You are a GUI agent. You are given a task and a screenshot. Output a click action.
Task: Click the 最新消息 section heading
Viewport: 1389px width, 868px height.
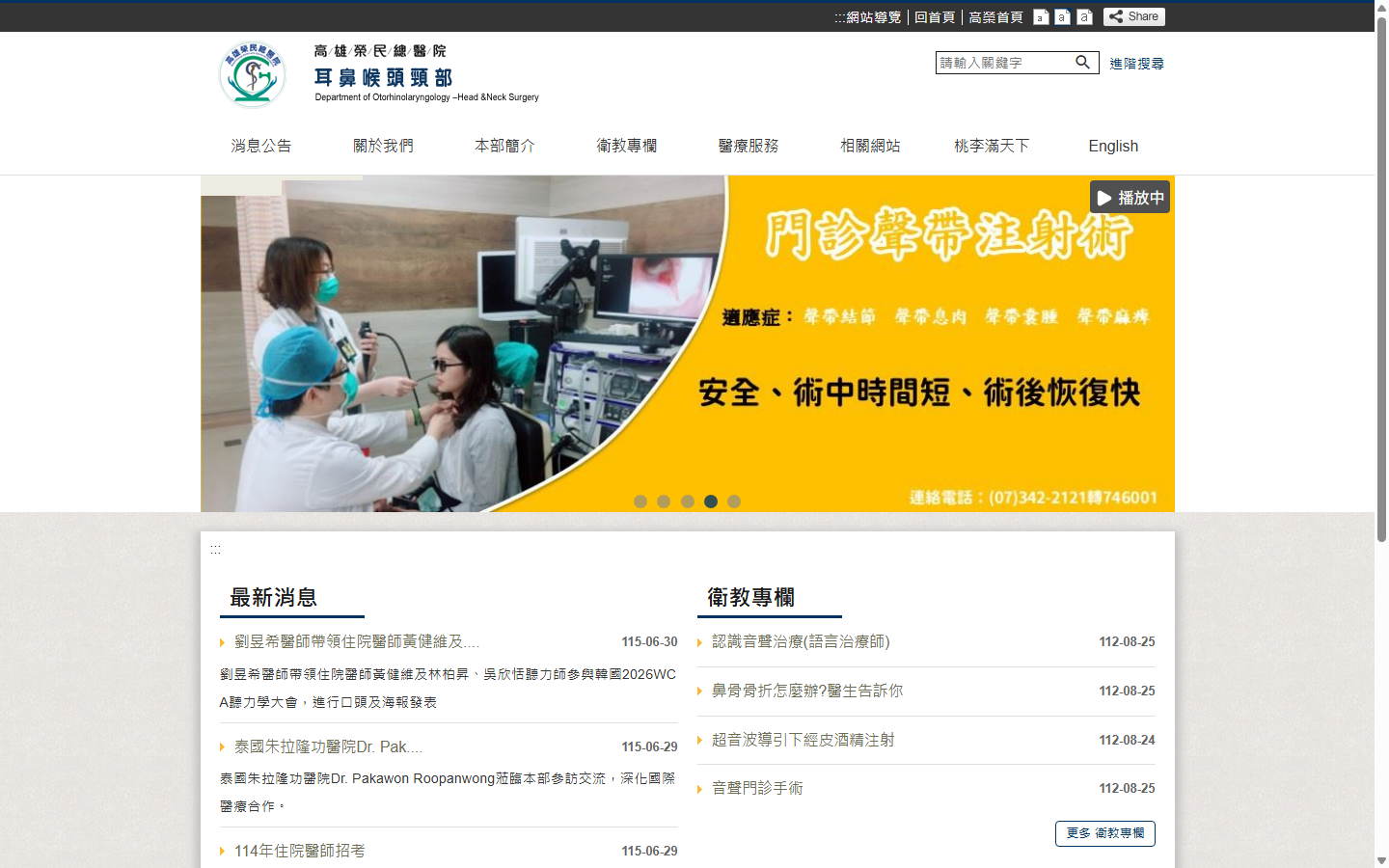pos(274,597)
